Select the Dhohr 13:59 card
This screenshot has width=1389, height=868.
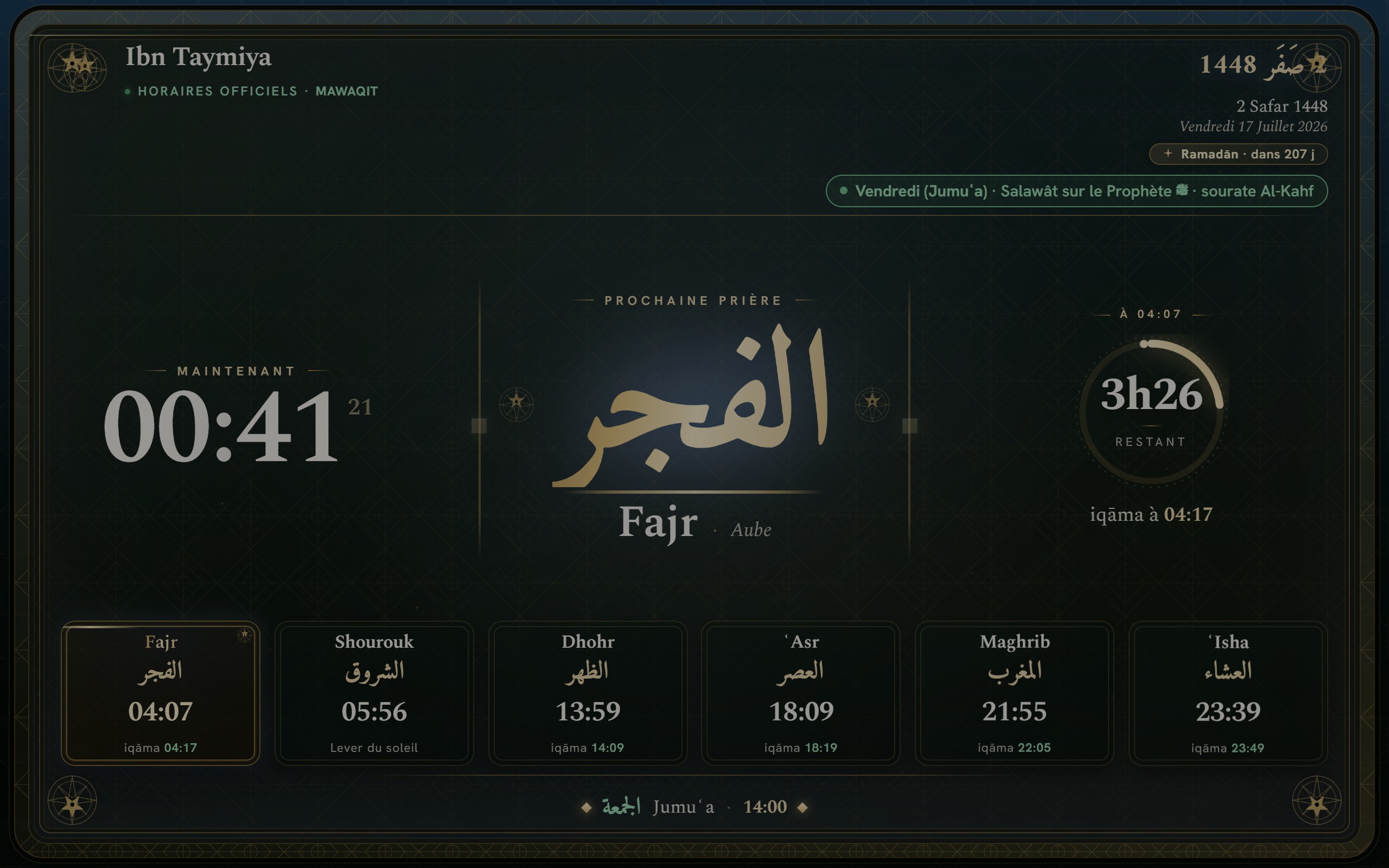pyautogui.click(x=588, y=693)
